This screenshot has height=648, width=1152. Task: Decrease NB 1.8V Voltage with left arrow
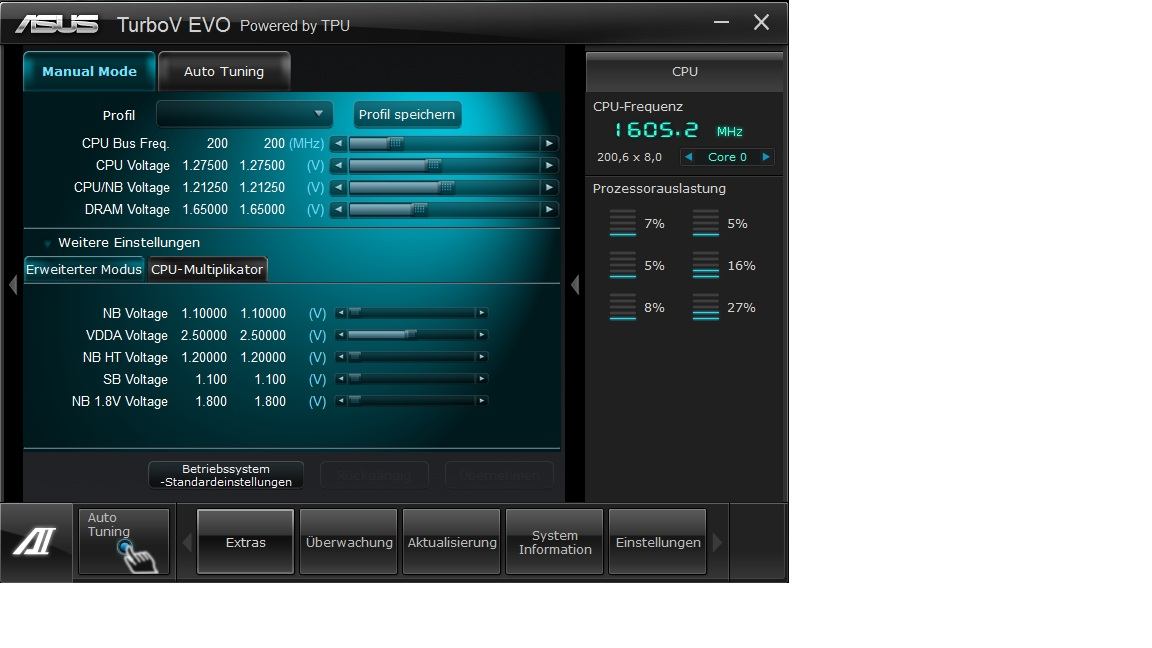pyautogui.click(x=341, y=401)
